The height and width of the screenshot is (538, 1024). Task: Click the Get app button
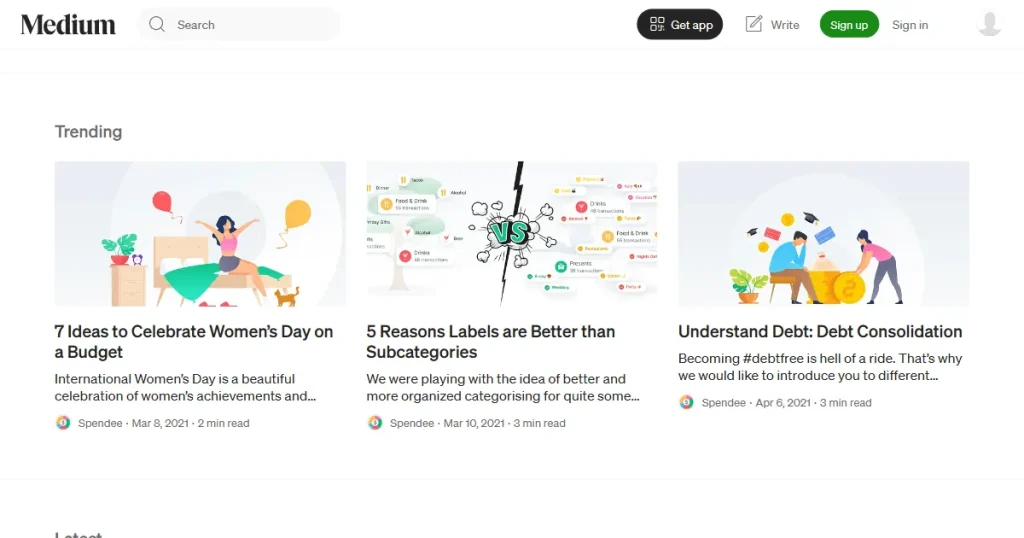(680, 25)
